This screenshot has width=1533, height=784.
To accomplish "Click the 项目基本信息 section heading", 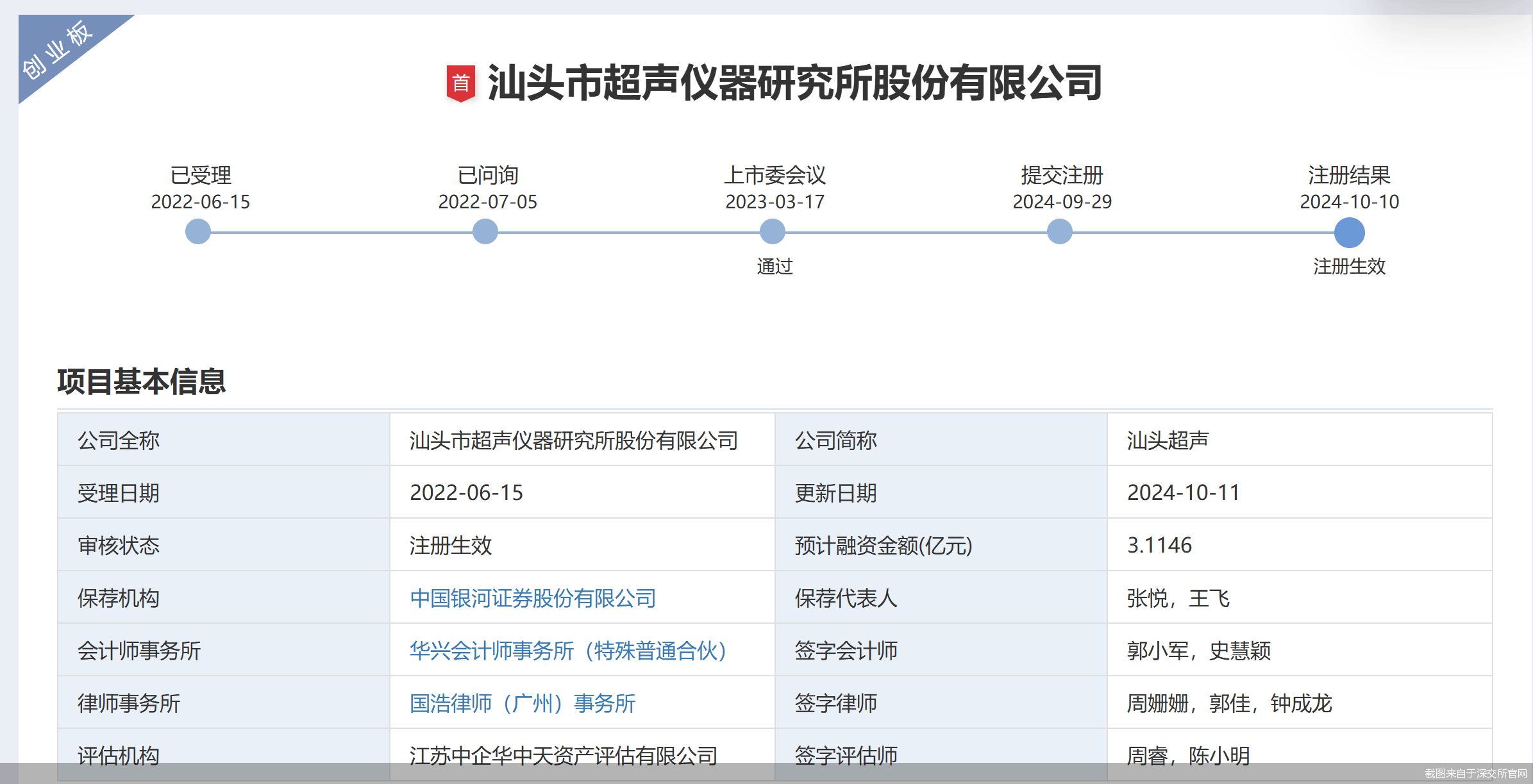I will coord(141,381).
